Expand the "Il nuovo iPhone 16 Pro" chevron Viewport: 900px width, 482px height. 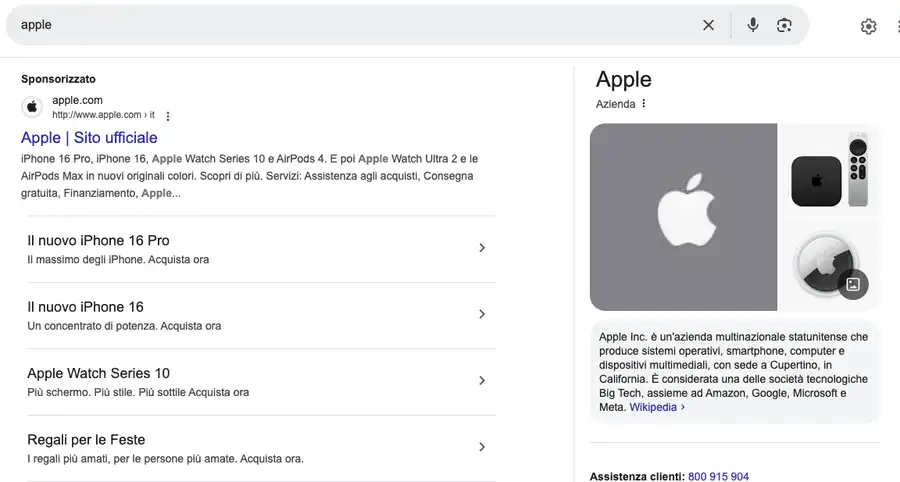point(482,248)
